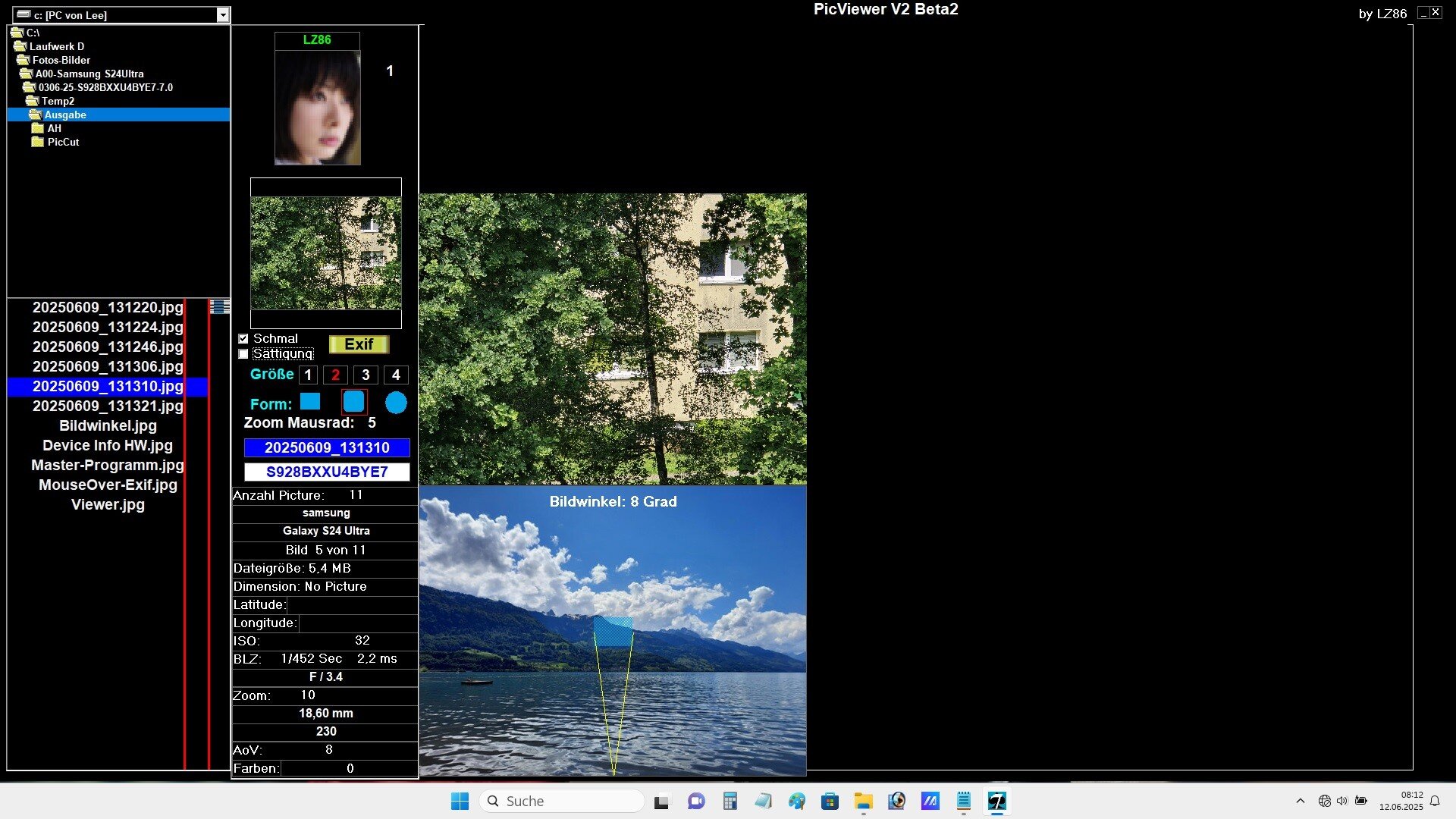Set Größe to size 2

[335, 375]
